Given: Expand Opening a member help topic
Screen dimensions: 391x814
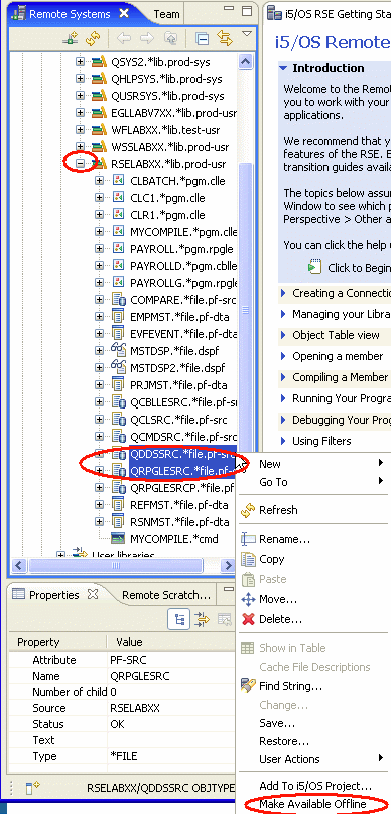Looking at the screenshot, I should (283, 356).
